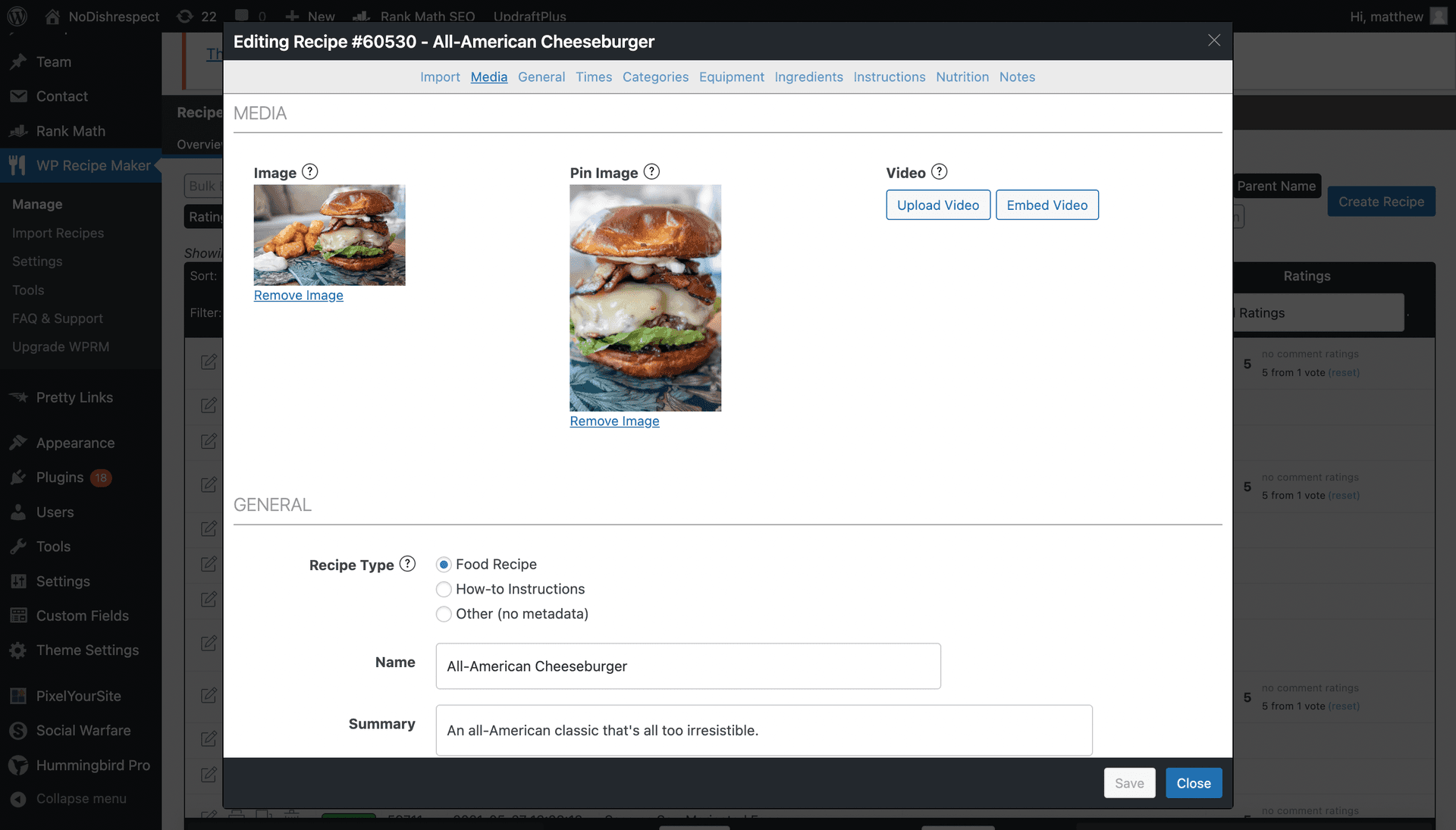The image size is (1456, 830).
Task: Click the Collapse menu arrow icon
Action: pos(18,799)
